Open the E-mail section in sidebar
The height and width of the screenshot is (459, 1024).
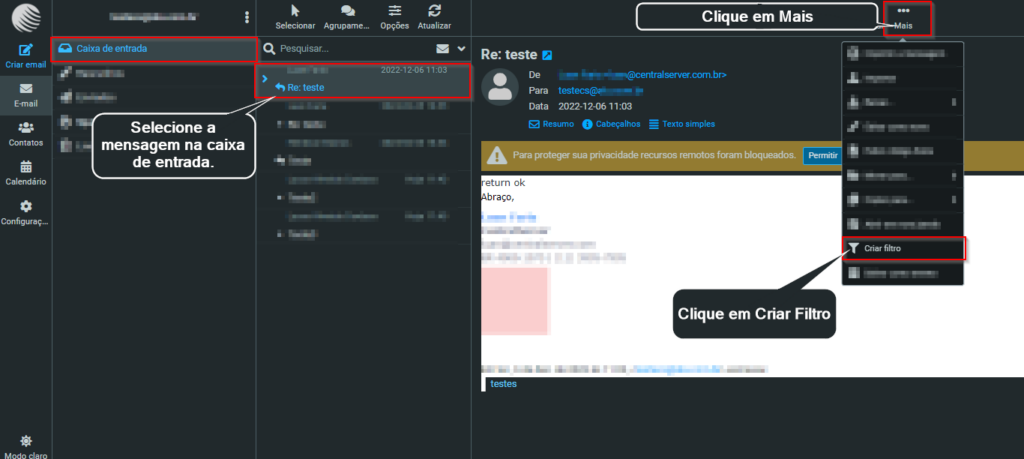(x=25, y=94)
